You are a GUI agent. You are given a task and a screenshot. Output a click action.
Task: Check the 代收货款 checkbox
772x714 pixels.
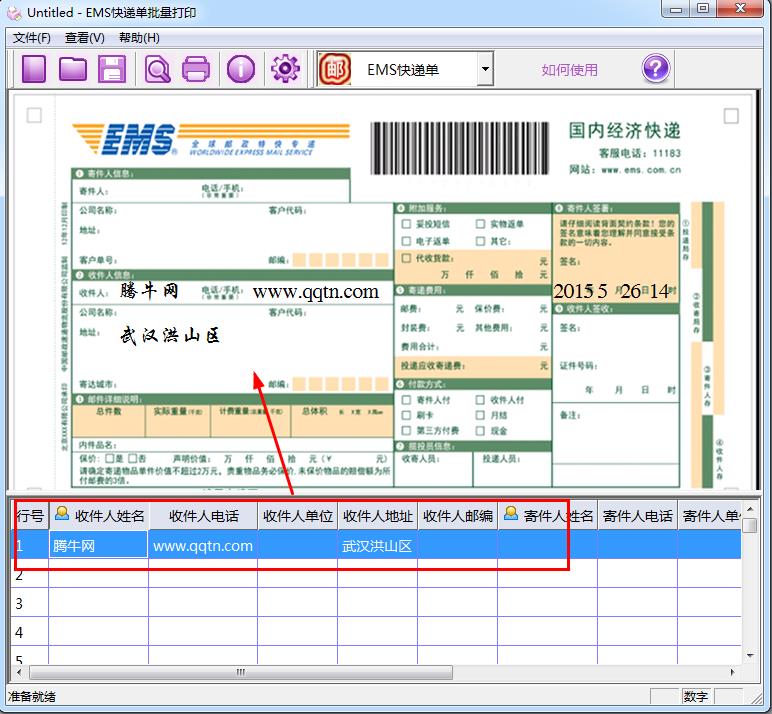point(407,258)
